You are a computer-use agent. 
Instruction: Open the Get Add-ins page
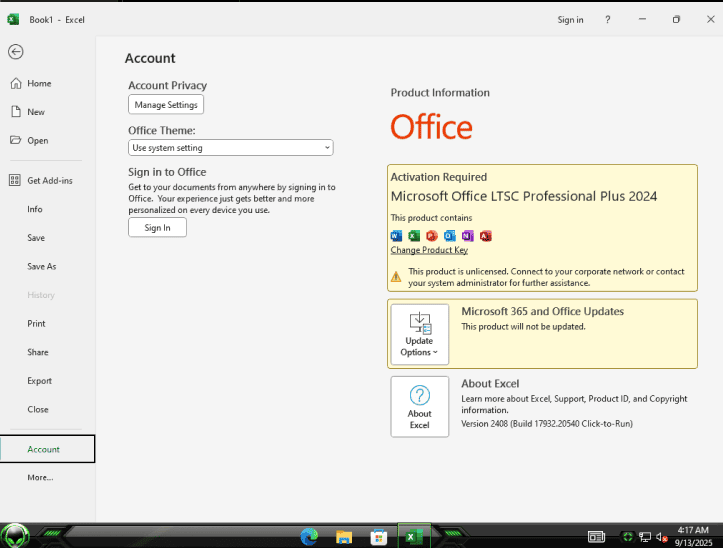(49, 180)
